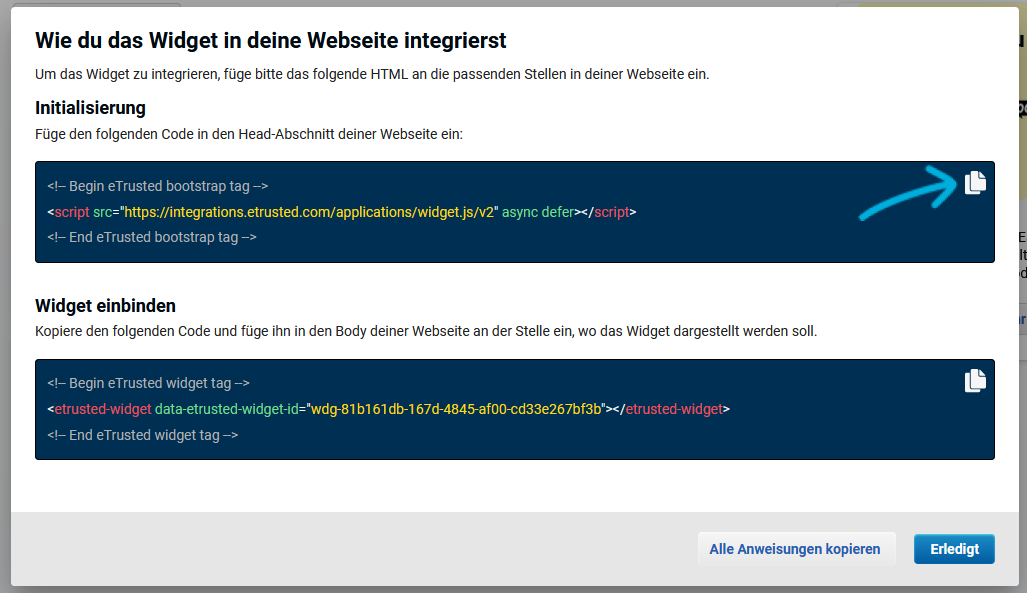Click the integrations.etrusted.com script URL

310,212
